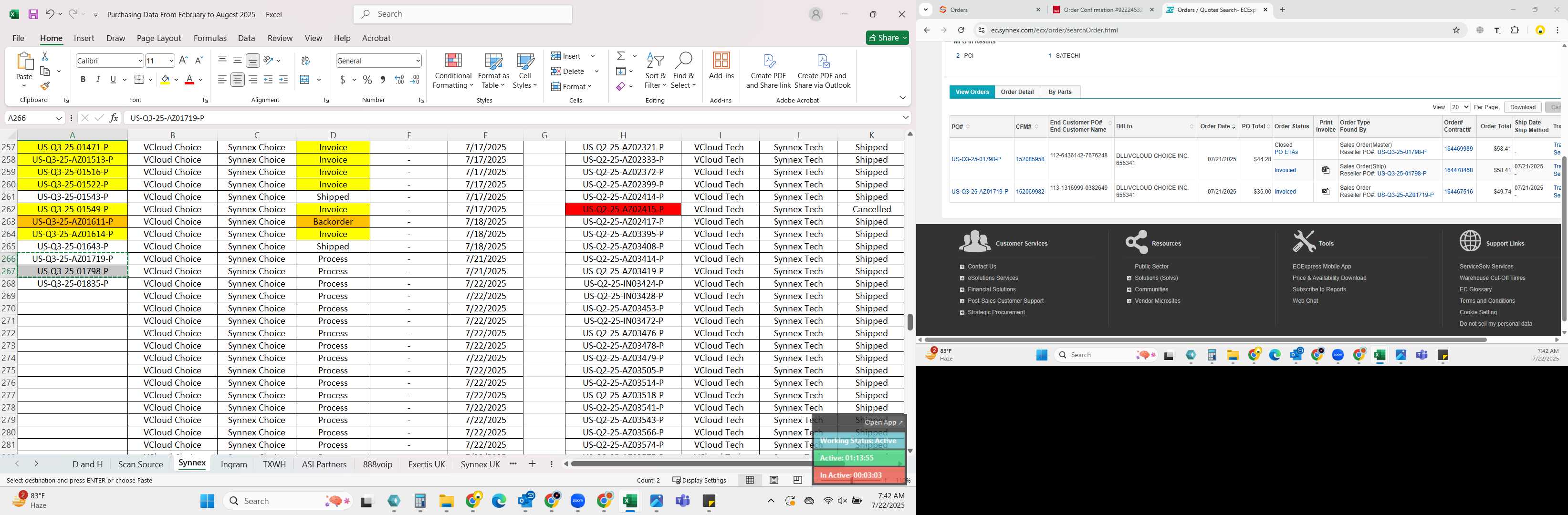This screenshot has height=515, width=1568.
Task: Click the Undo arrow in title bar
Action: (50, 14)
